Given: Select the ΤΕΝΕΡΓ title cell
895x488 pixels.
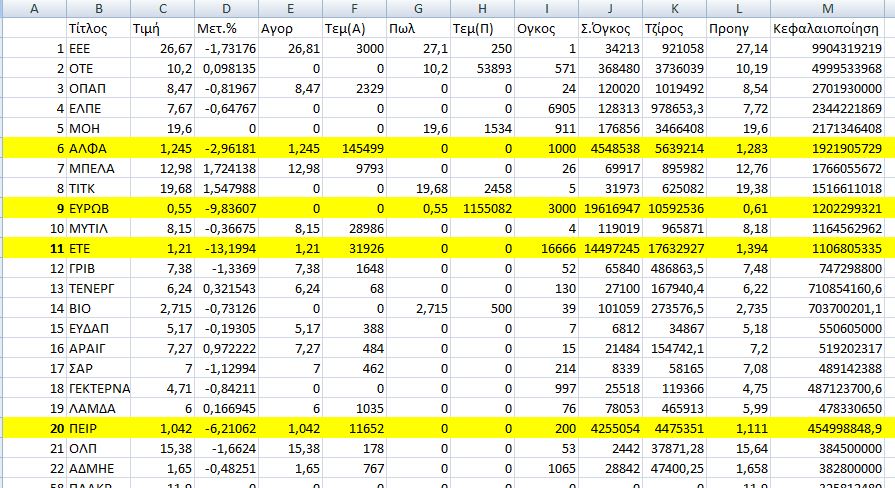Looking at the screenshot, I should tap(99, 288).
